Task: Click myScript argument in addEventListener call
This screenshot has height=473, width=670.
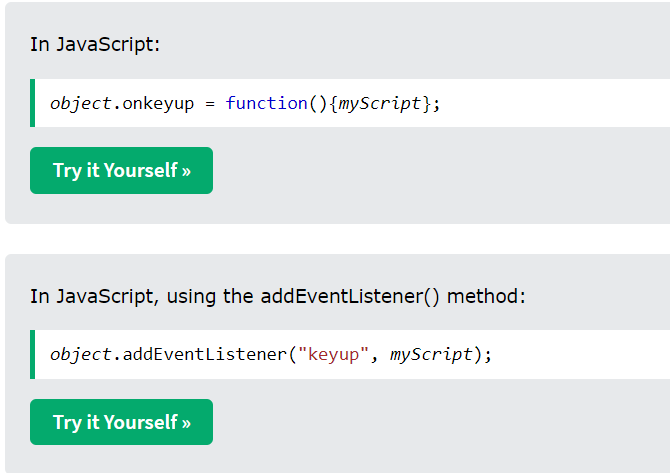Action: [x=431, y=355]
